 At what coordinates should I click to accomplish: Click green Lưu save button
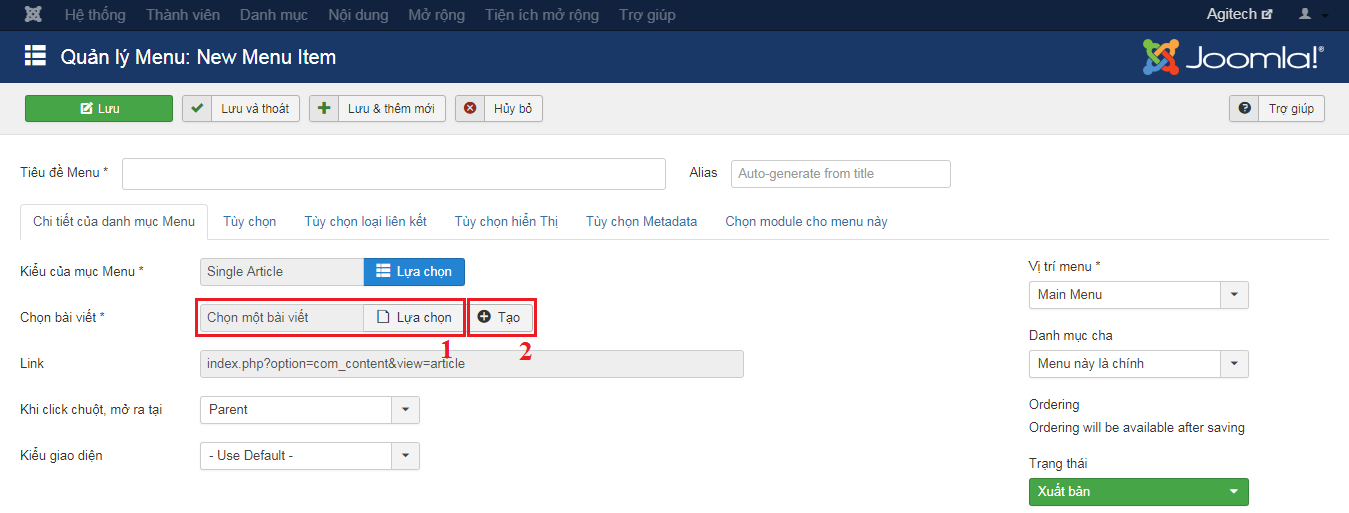tap(99, 108)
